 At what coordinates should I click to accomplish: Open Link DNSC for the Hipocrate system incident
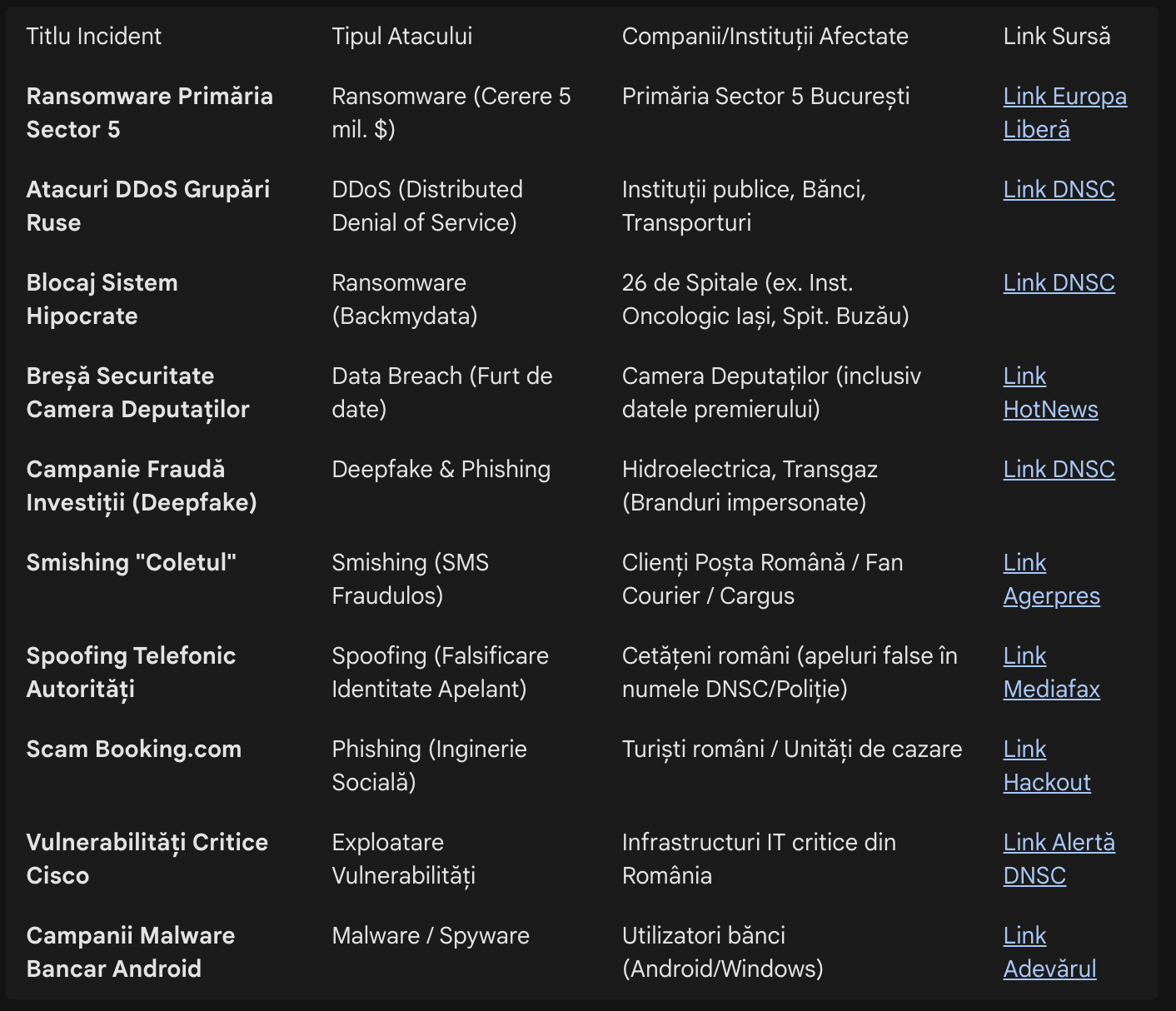[x=1059, y=283]
